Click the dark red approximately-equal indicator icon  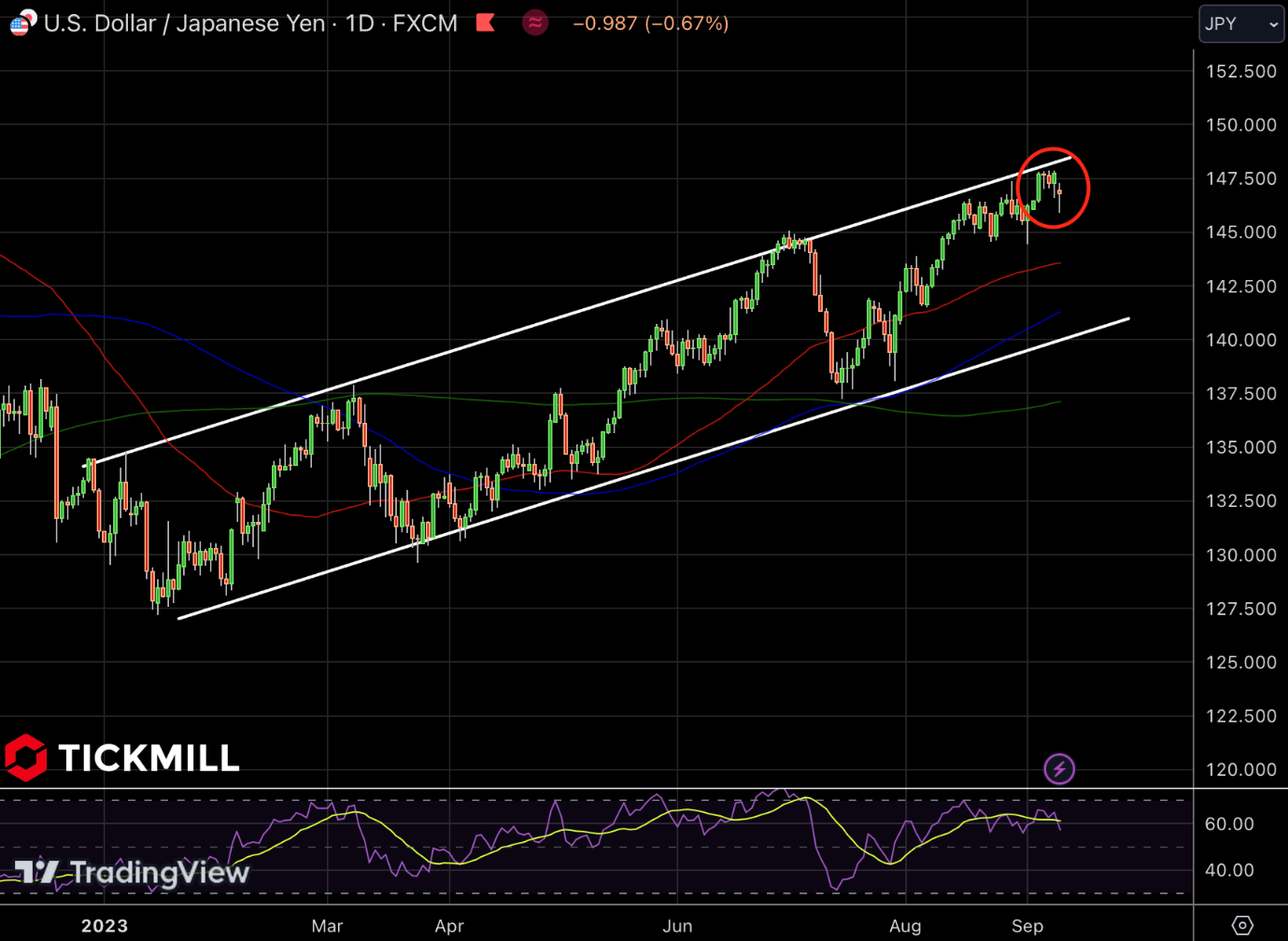[535, 22]
